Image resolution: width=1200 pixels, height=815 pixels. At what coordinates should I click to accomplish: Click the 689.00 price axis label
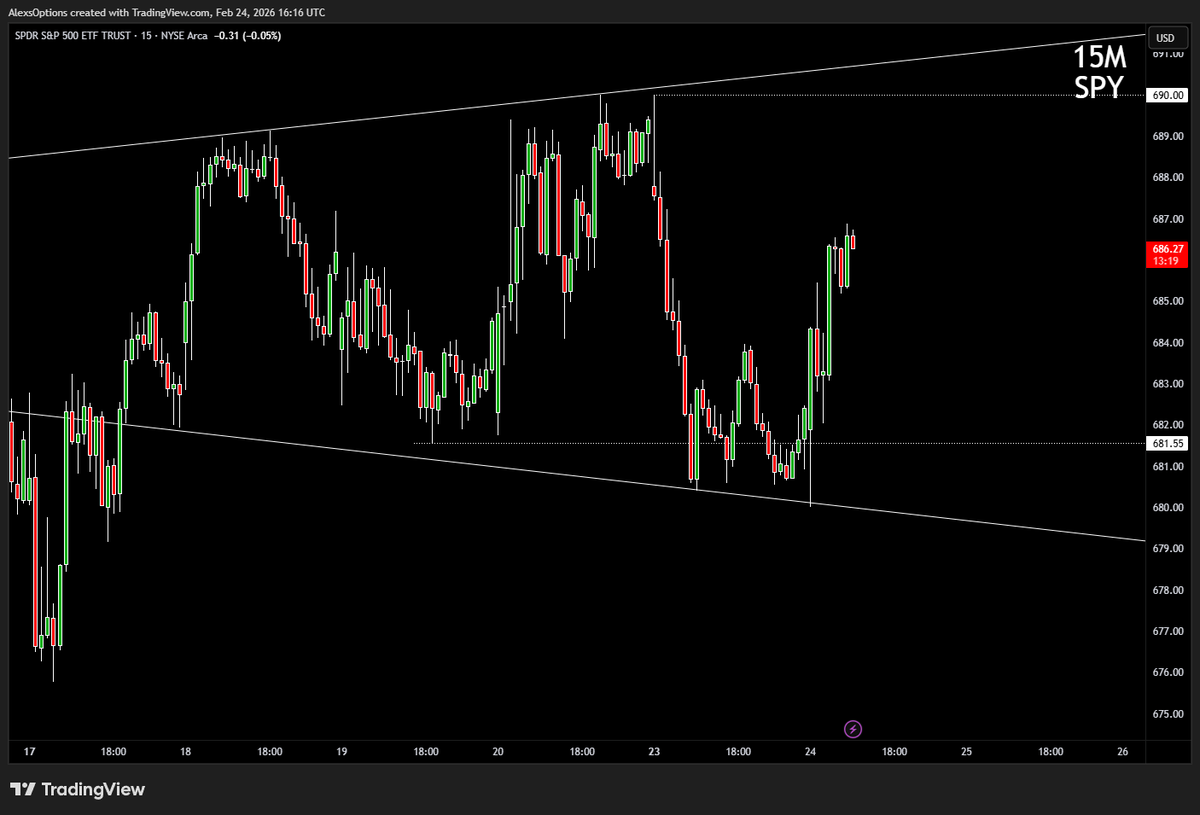1168,136
